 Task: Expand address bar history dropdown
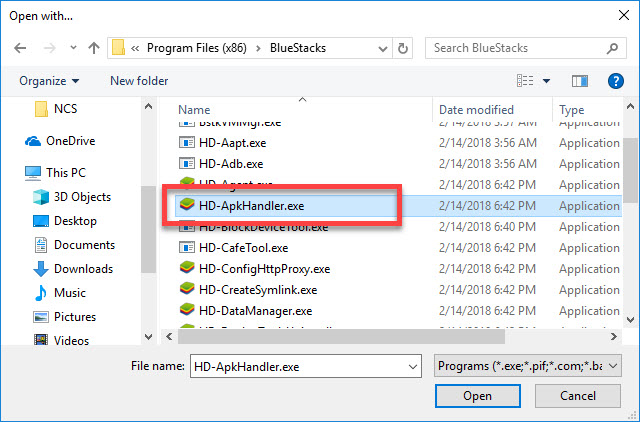pos(382,49)
